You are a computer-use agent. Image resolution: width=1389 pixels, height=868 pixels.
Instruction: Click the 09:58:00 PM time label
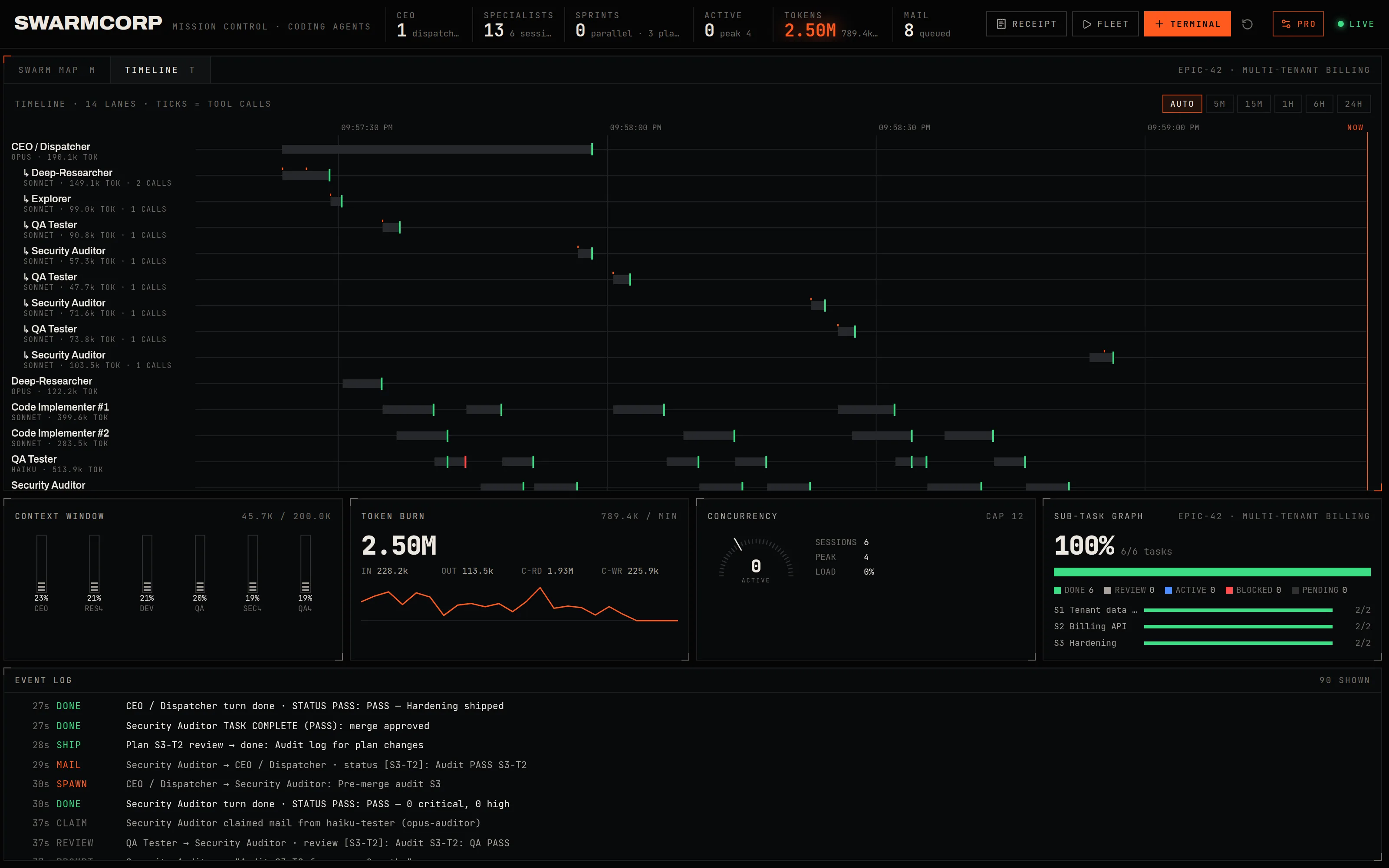(635, 128)
